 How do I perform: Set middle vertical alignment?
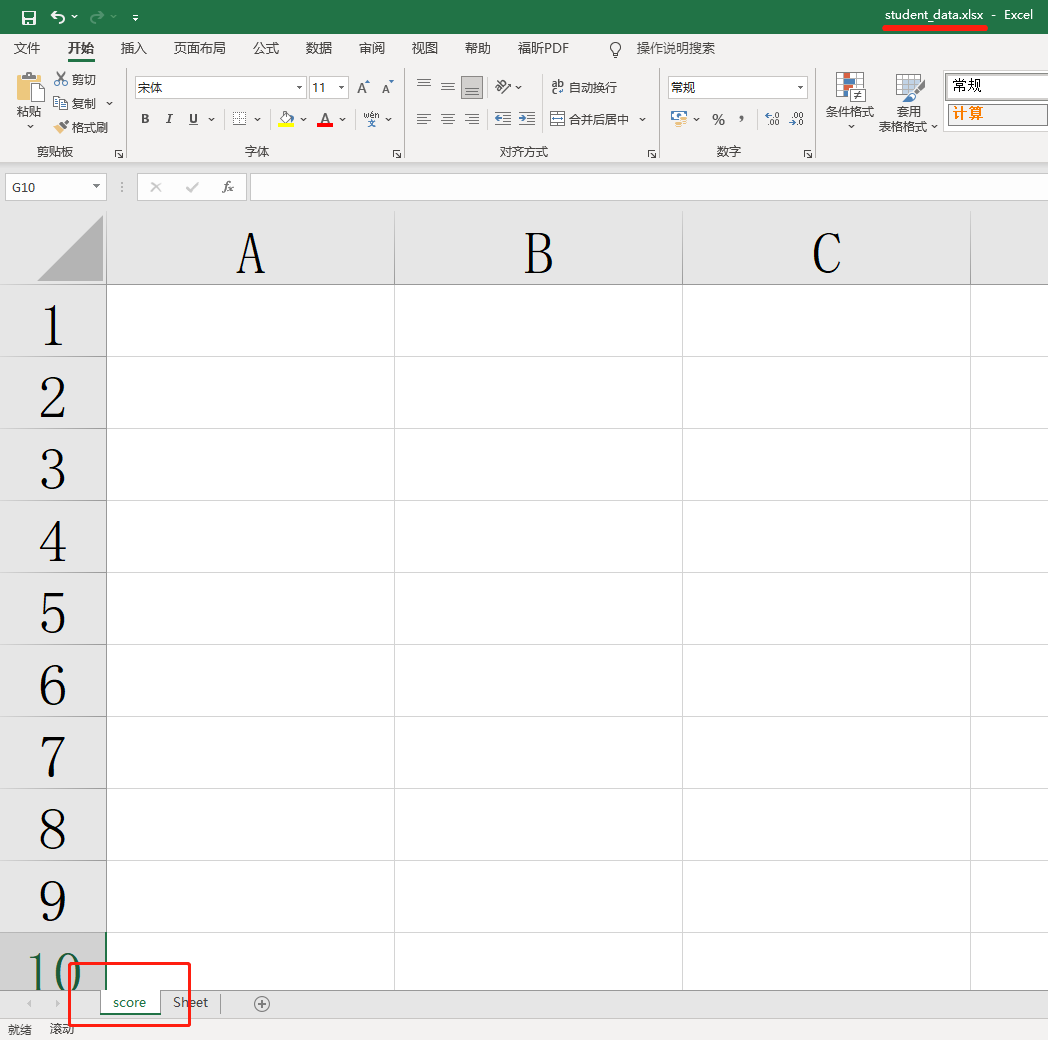[x=448, y=86]
